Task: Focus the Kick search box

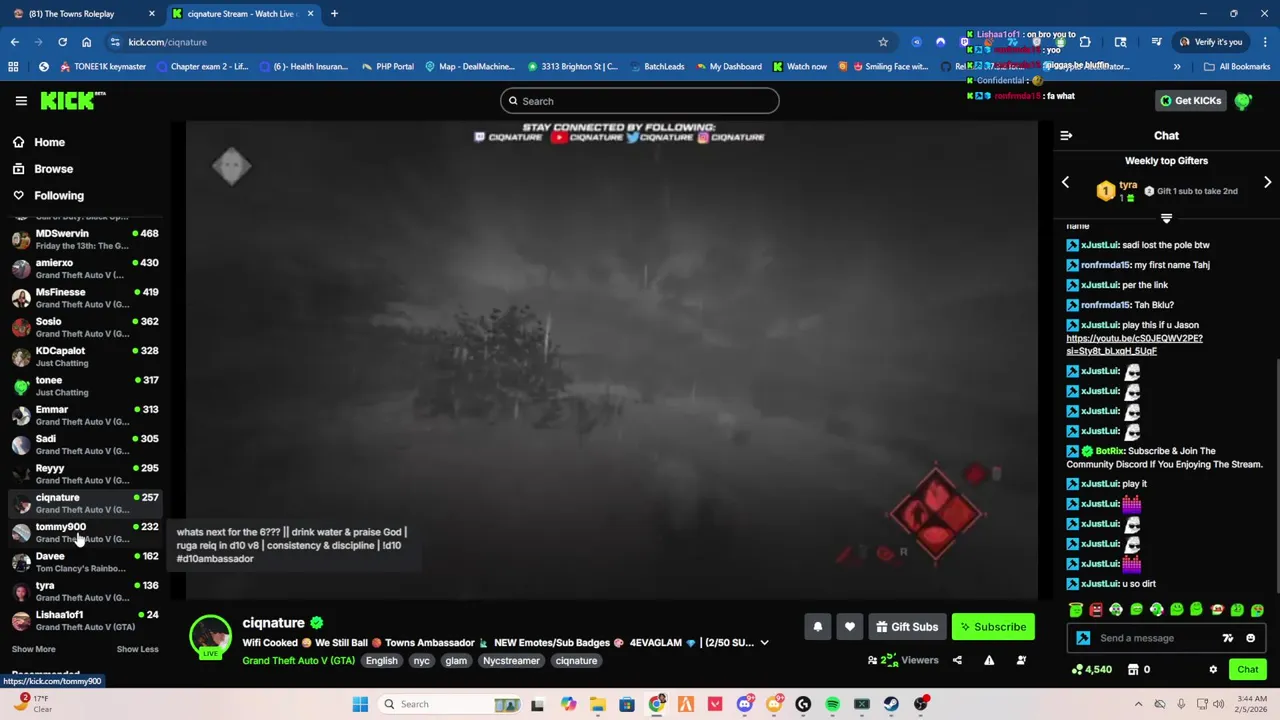Action: pos(640,101)
